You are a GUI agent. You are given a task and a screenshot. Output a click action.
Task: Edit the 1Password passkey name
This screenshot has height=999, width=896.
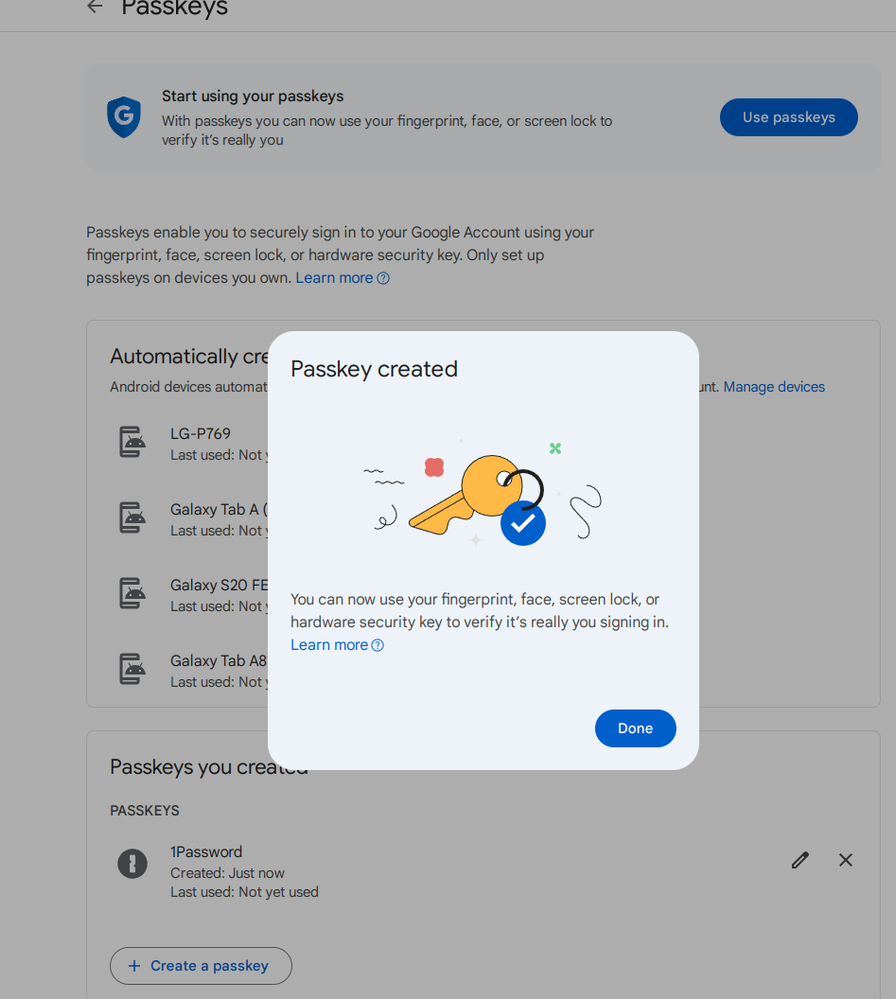(x=800, y=860)
